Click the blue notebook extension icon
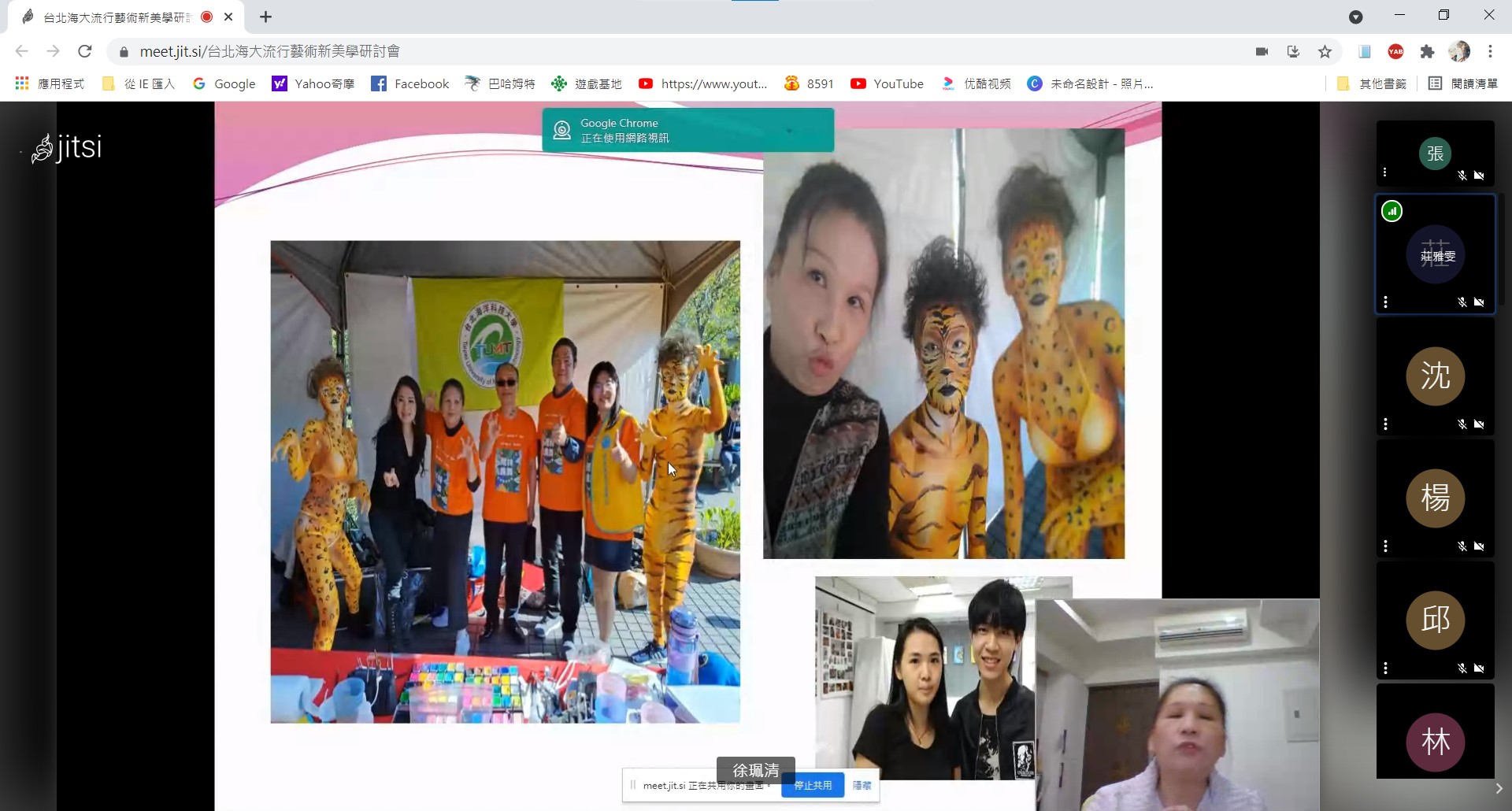Screen dimensions: 1512x811 point(1365,52)
